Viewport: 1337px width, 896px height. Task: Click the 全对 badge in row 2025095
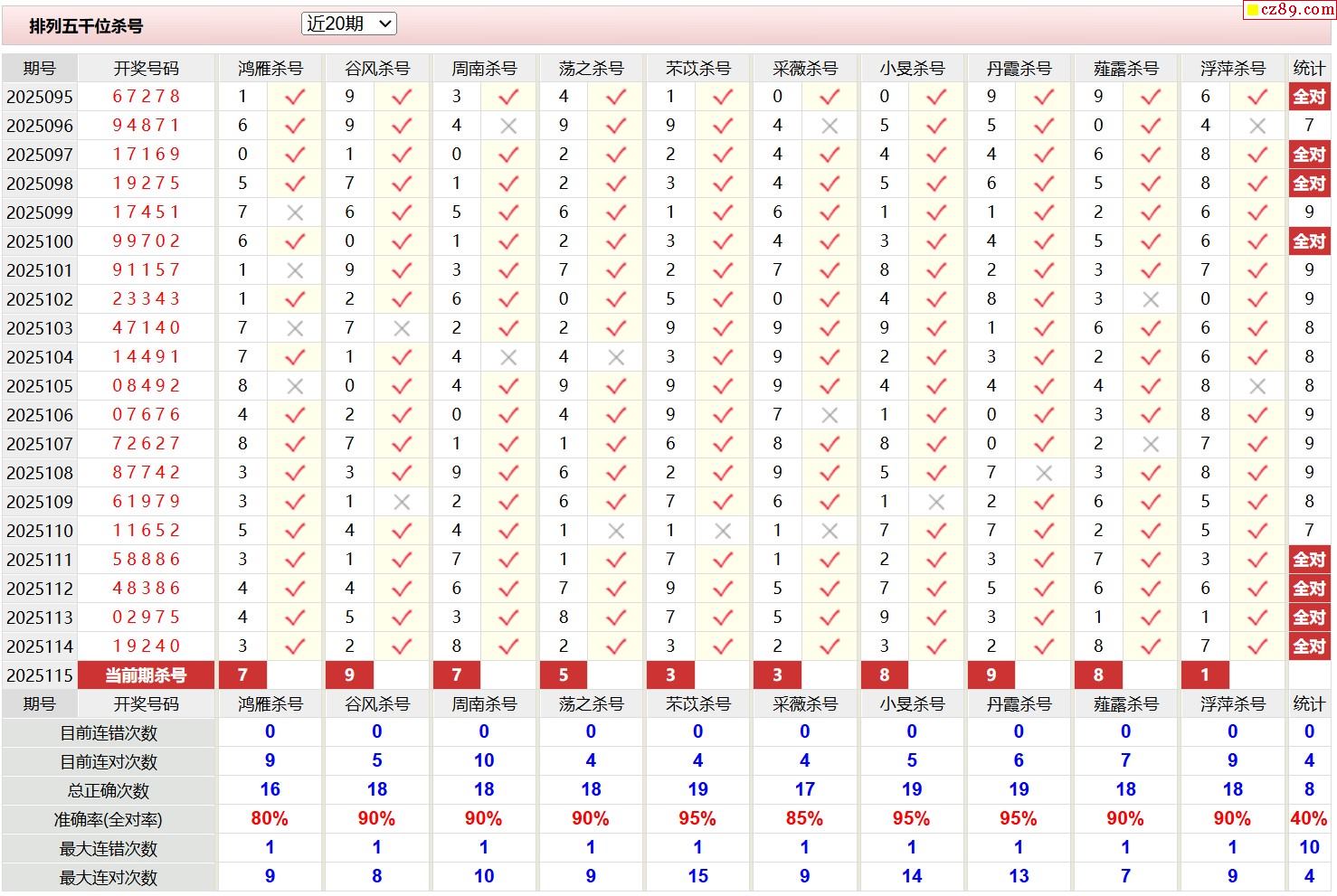pyautogui.click(x=1309, y=97)
